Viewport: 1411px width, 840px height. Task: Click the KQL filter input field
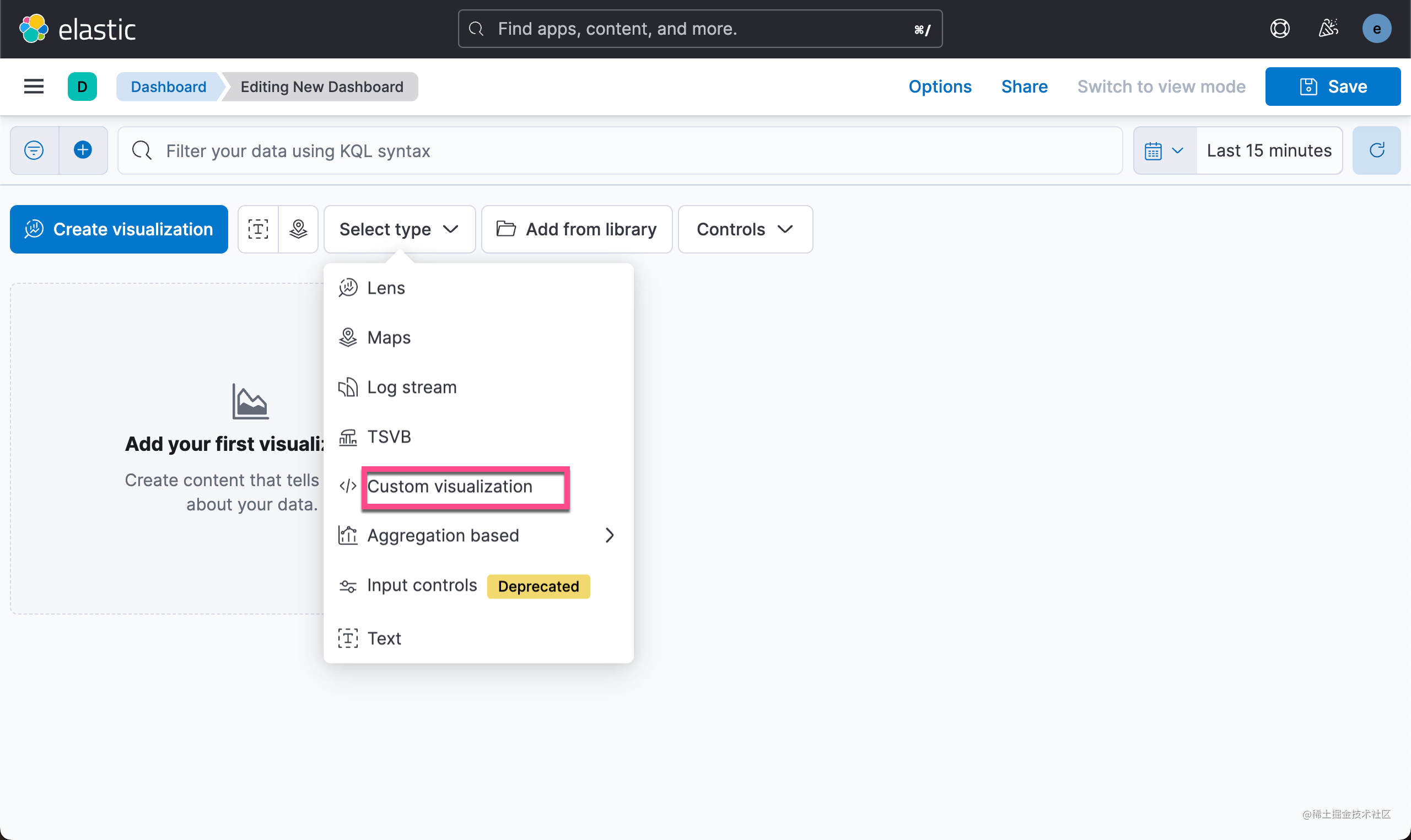(620, 150)
